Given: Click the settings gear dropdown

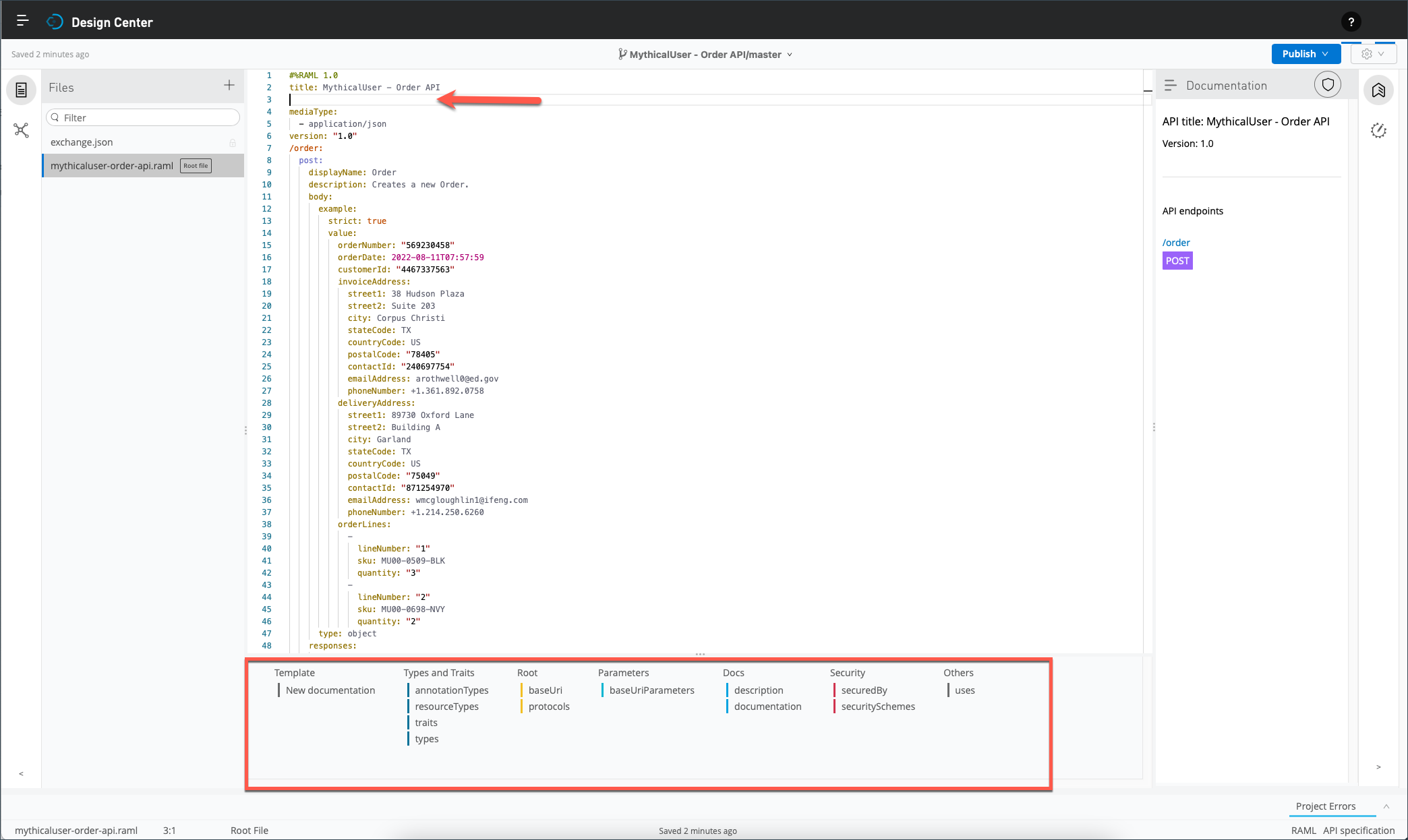Looking at the screenshot, I should tap(1373, 54).
